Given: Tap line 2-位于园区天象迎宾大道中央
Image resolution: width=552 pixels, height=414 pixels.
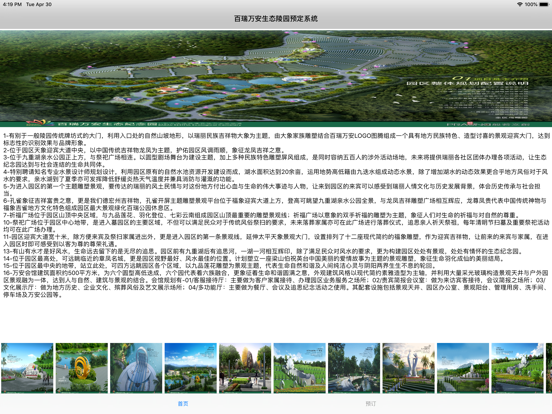Looking at the screenshot, I should [x=145, y=150].
